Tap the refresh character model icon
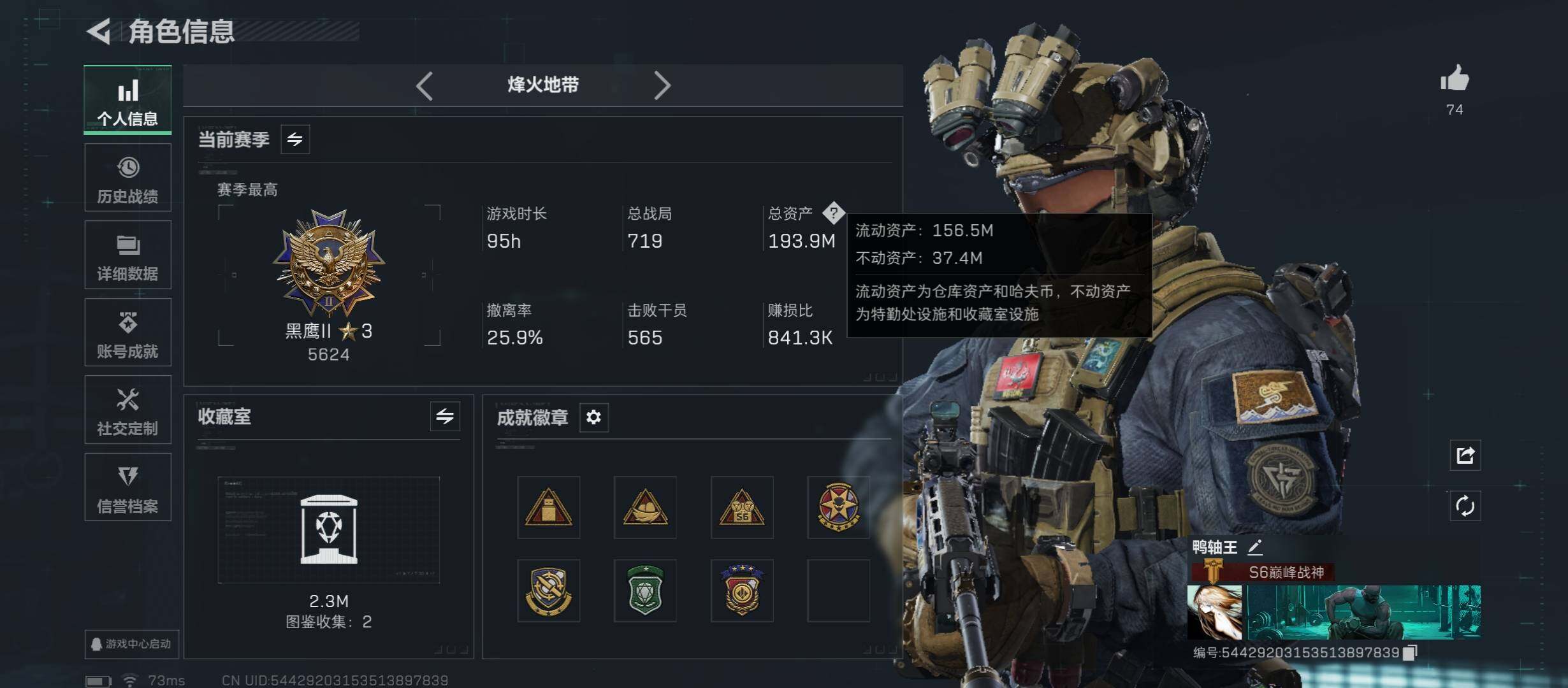1568x688 pixels. click(x=1465, y=506)
